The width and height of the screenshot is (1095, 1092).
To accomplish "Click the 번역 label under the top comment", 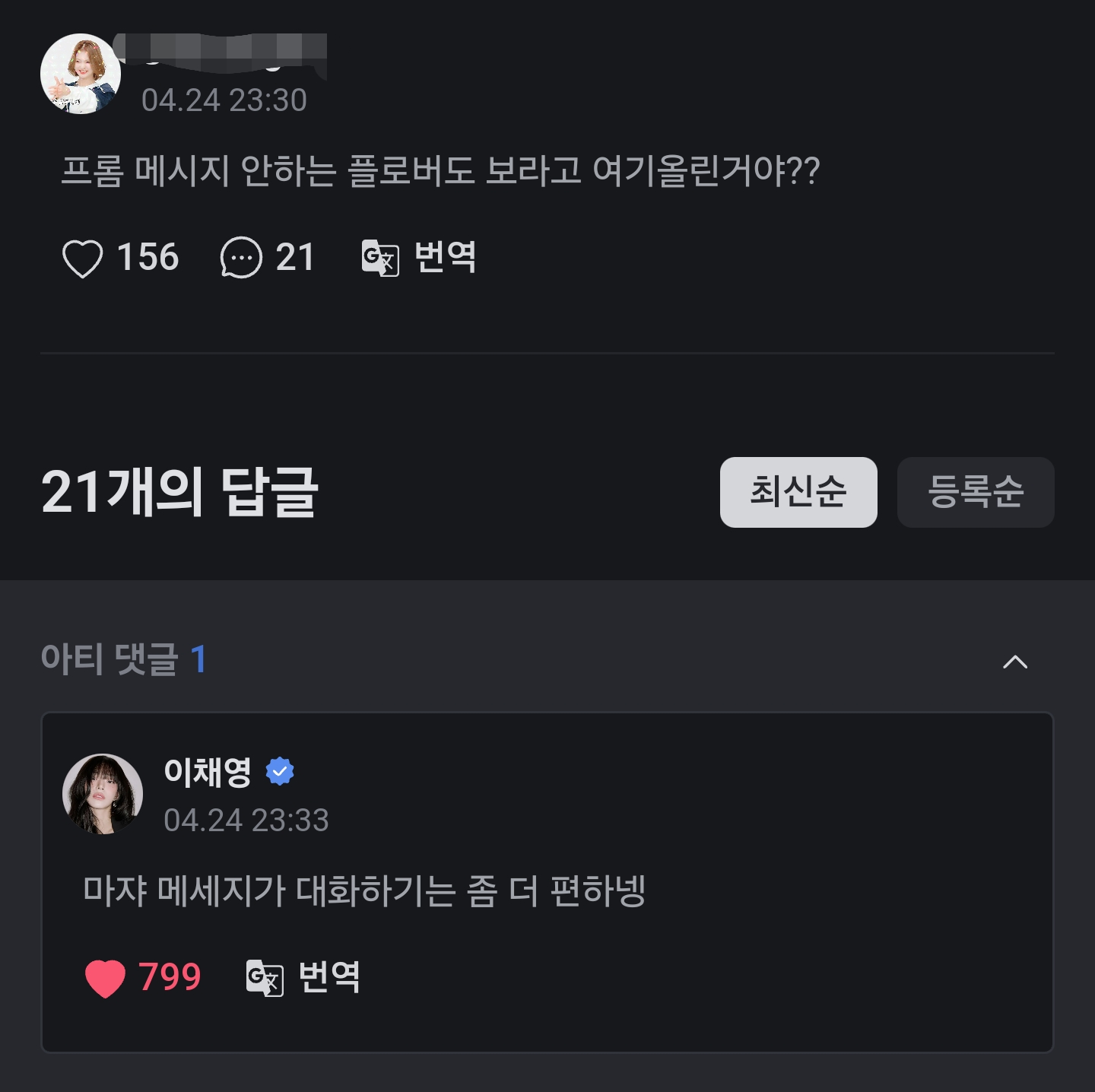I will 446,258.
